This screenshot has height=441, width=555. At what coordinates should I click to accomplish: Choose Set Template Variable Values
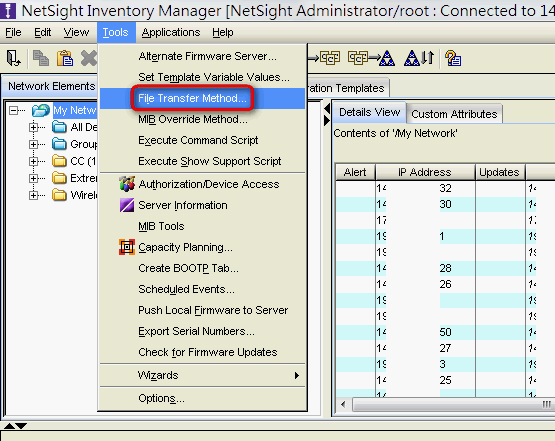pyautogui.click(x=202, y=77)
